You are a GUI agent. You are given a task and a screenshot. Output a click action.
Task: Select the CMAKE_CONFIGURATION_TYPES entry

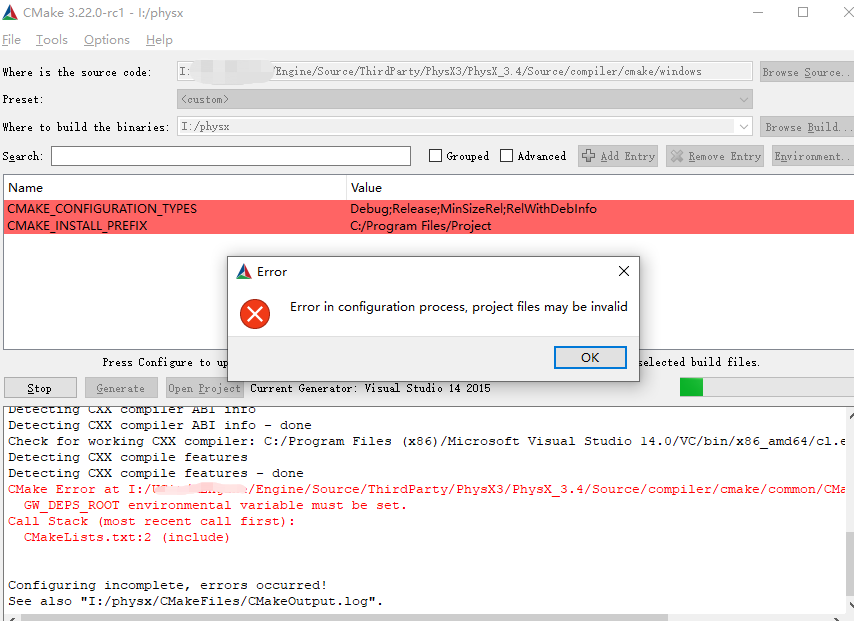(x=102, y=209)
